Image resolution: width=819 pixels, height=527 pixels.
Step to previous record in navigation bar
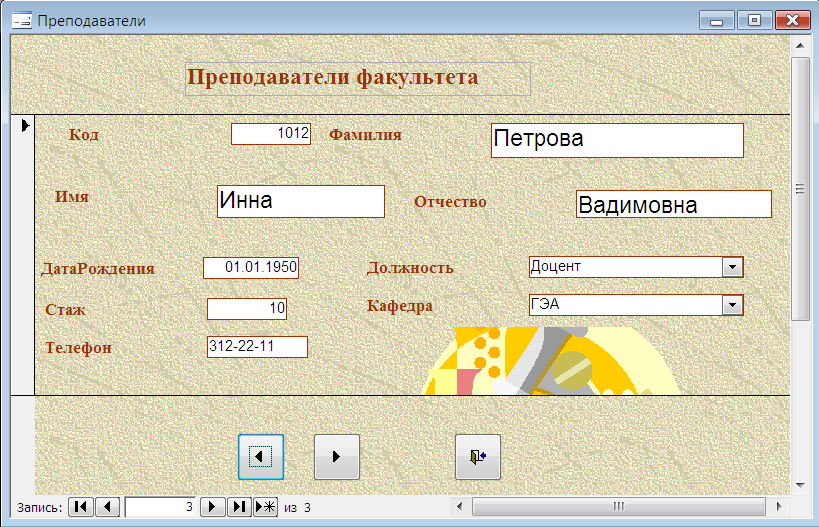click(108, 507)
